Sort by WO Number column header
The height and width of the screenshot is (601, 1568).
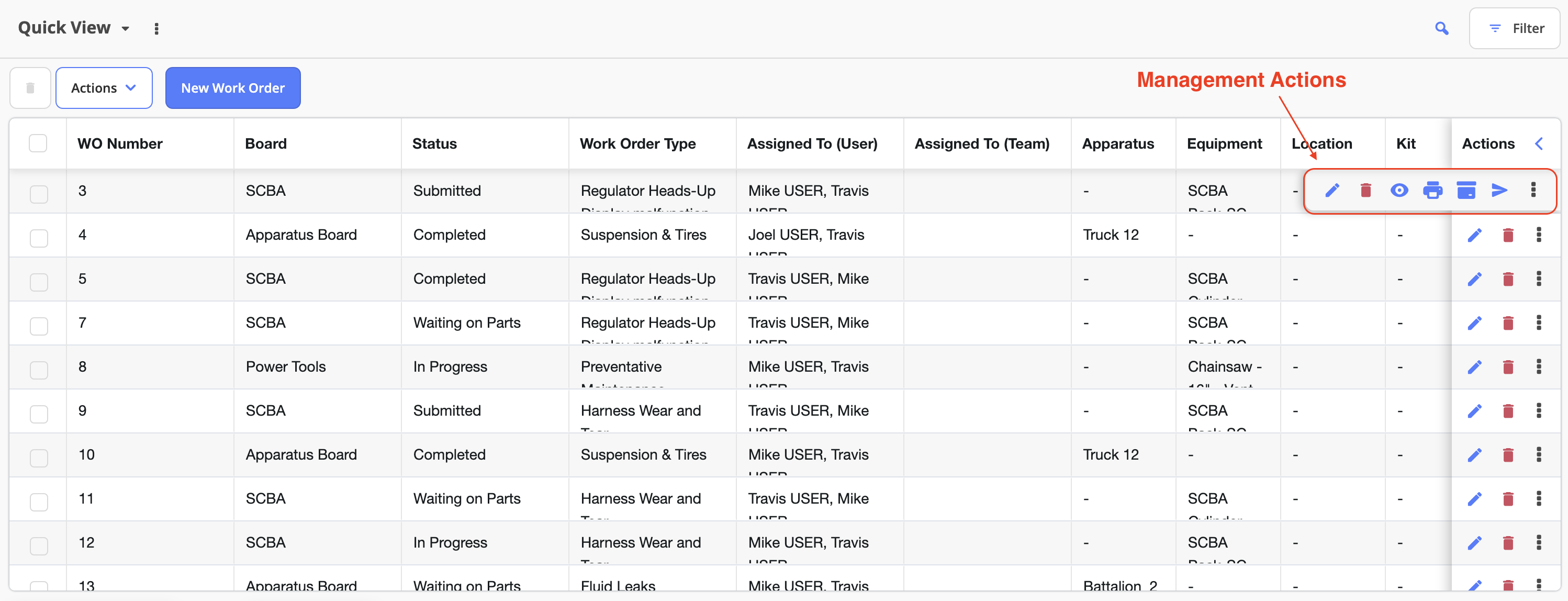click(120, 143)
